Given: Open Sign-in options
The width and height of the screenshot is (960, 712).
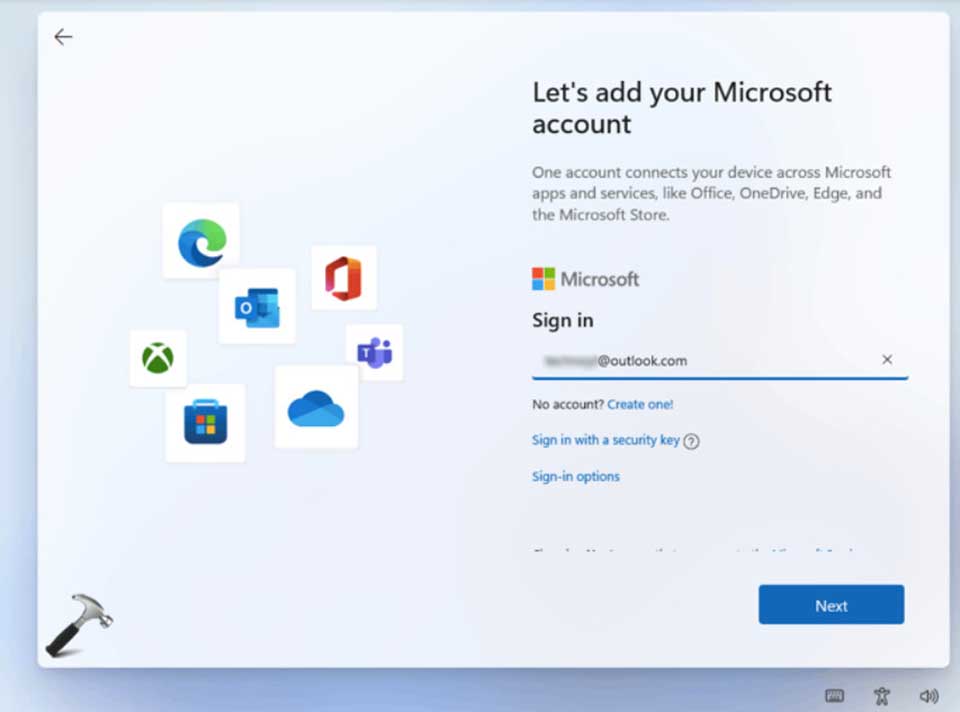Looking at the screenshot, I should click(575, 476).
